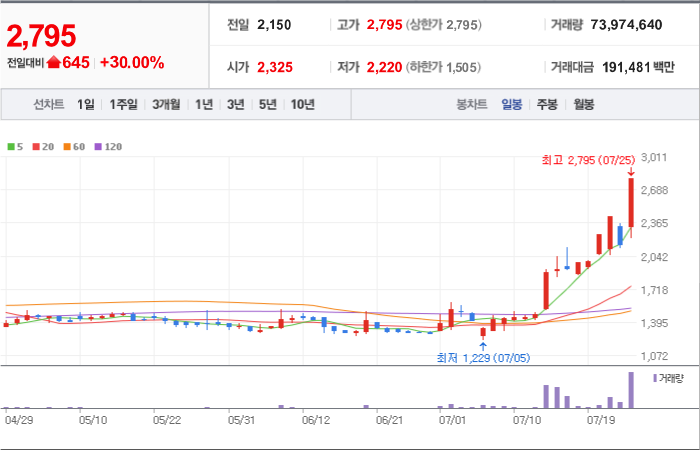The height and width of the screenshot is (450, 700).
Task: Click the current price 2,795 headline
Action: click(41, 36)
